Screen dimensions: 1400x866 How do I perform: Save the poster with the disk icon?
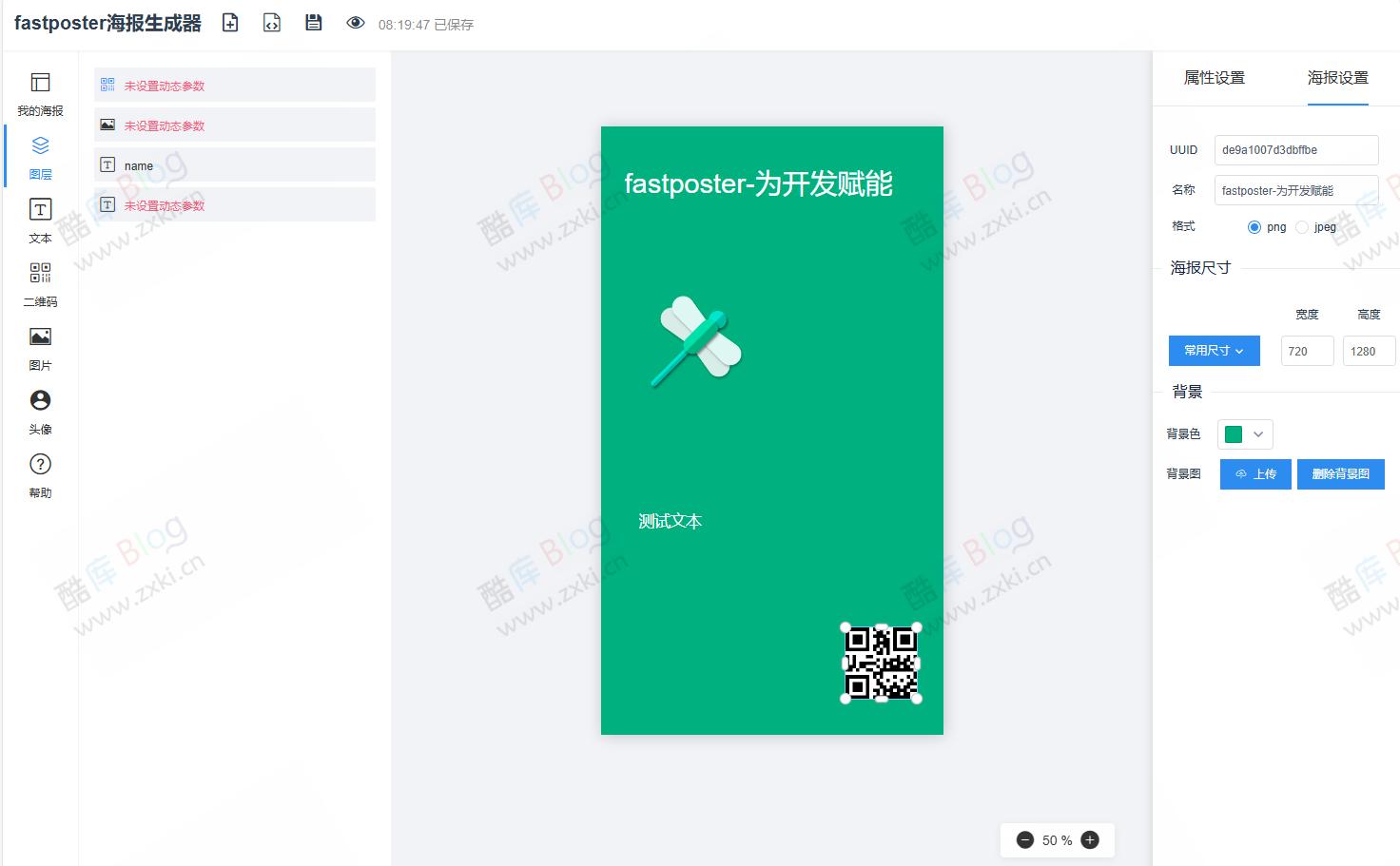point(314,23)
